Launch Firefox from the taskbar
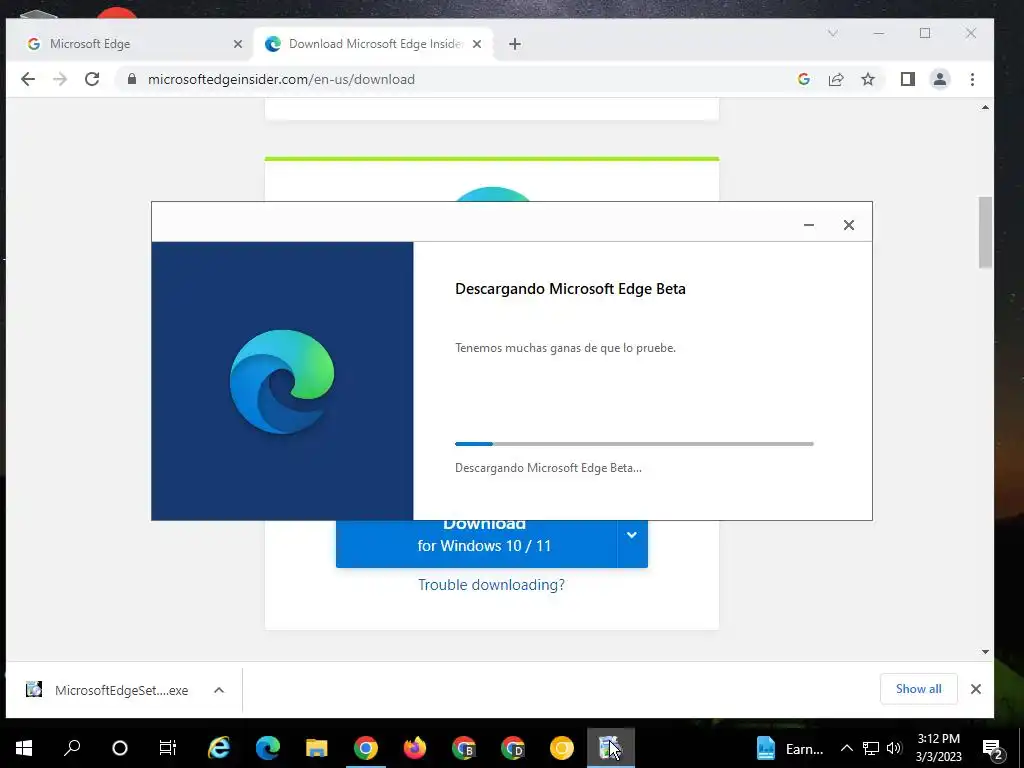This screenshot has width=1024, height=768. [x=415, y=748]
